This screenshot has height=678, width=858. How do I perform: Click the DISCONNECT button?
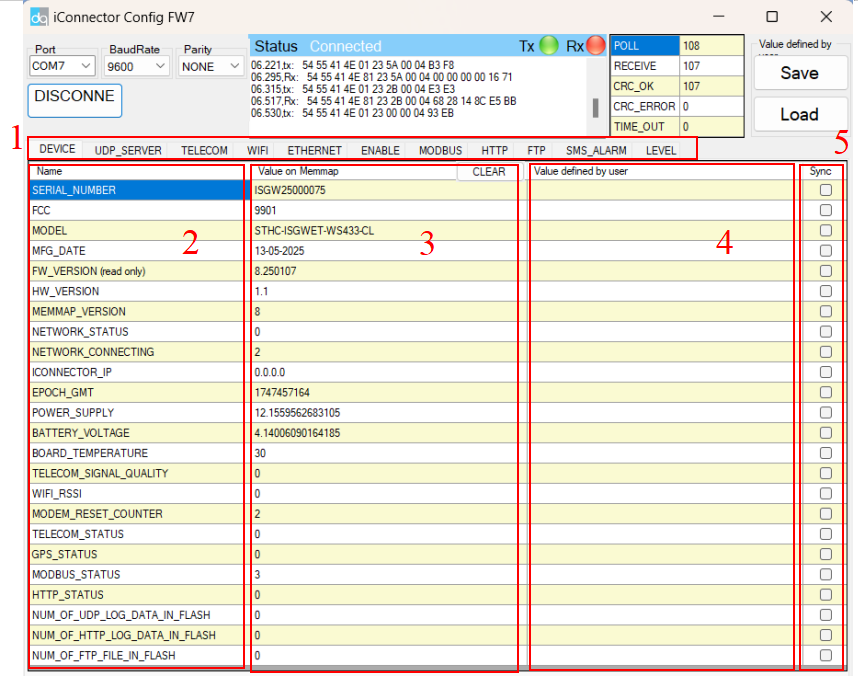pos(74,101)
